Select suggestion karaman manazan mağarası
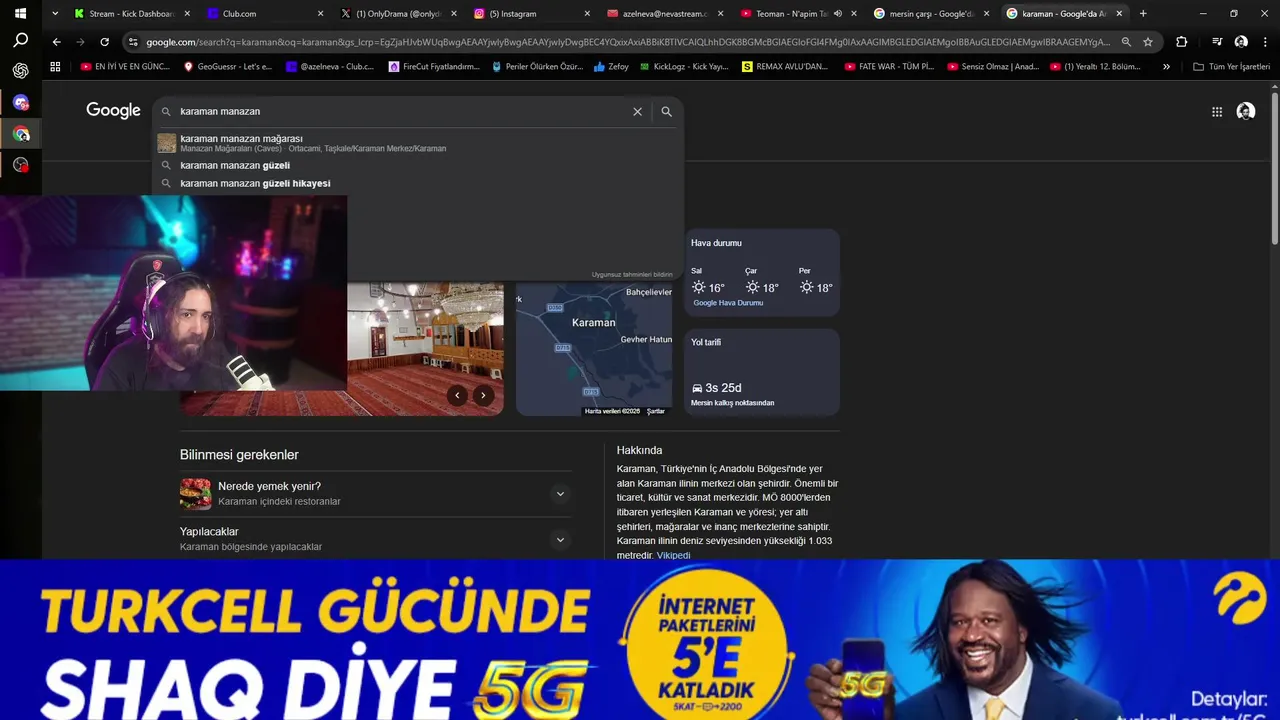Image resolution: width=1280 pixels, height=720 pixels. 418,143
